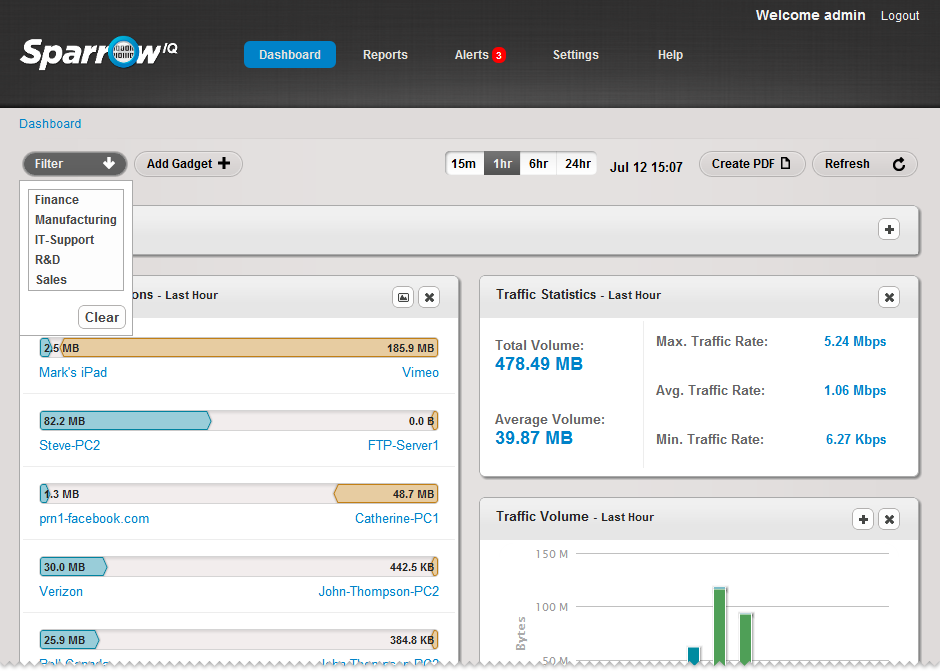Expand the top collapsed panel with plus icon
This screenshot has width=940, height=671.
pos(889,230)
